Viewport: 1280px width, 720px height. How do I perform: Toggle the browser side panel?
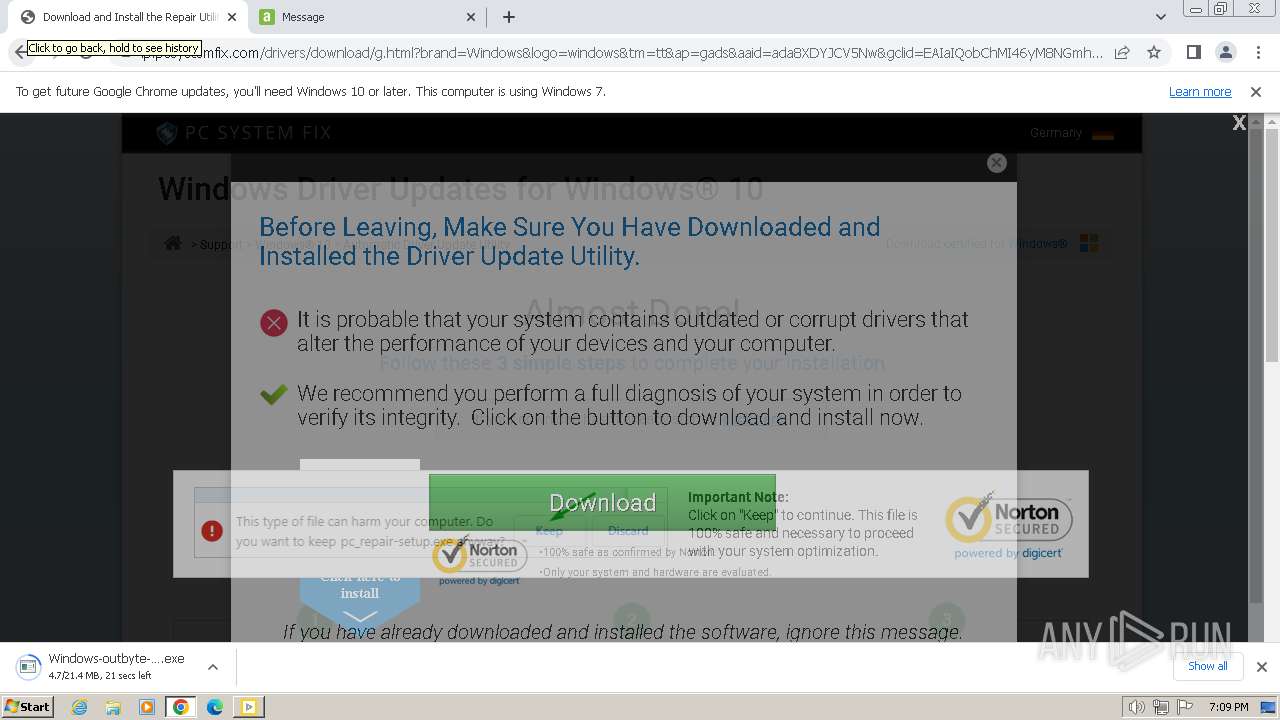pos(1193,53)
